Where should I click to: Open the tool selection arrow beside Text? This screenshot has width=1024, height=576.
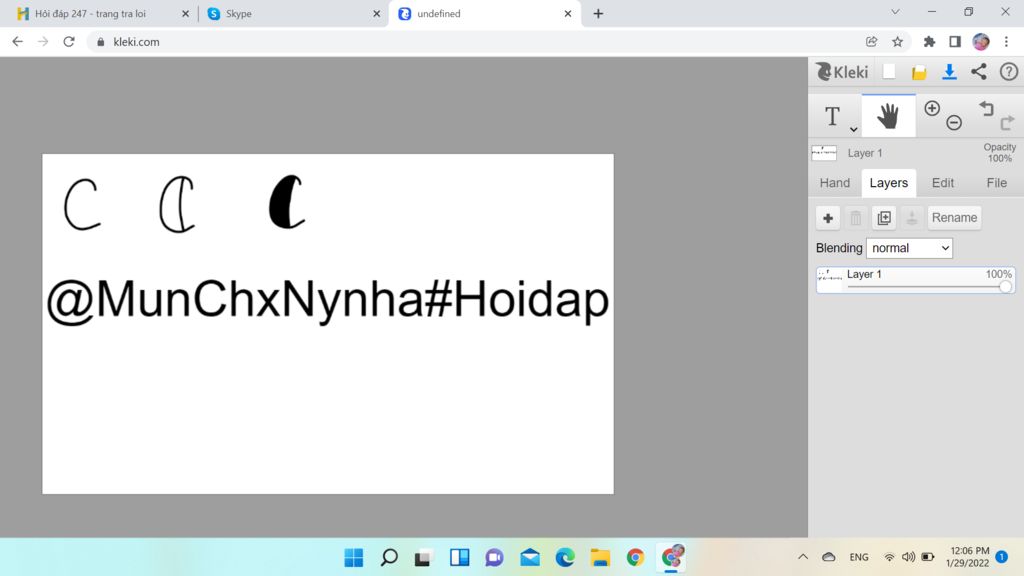click(x=854, y=129)
